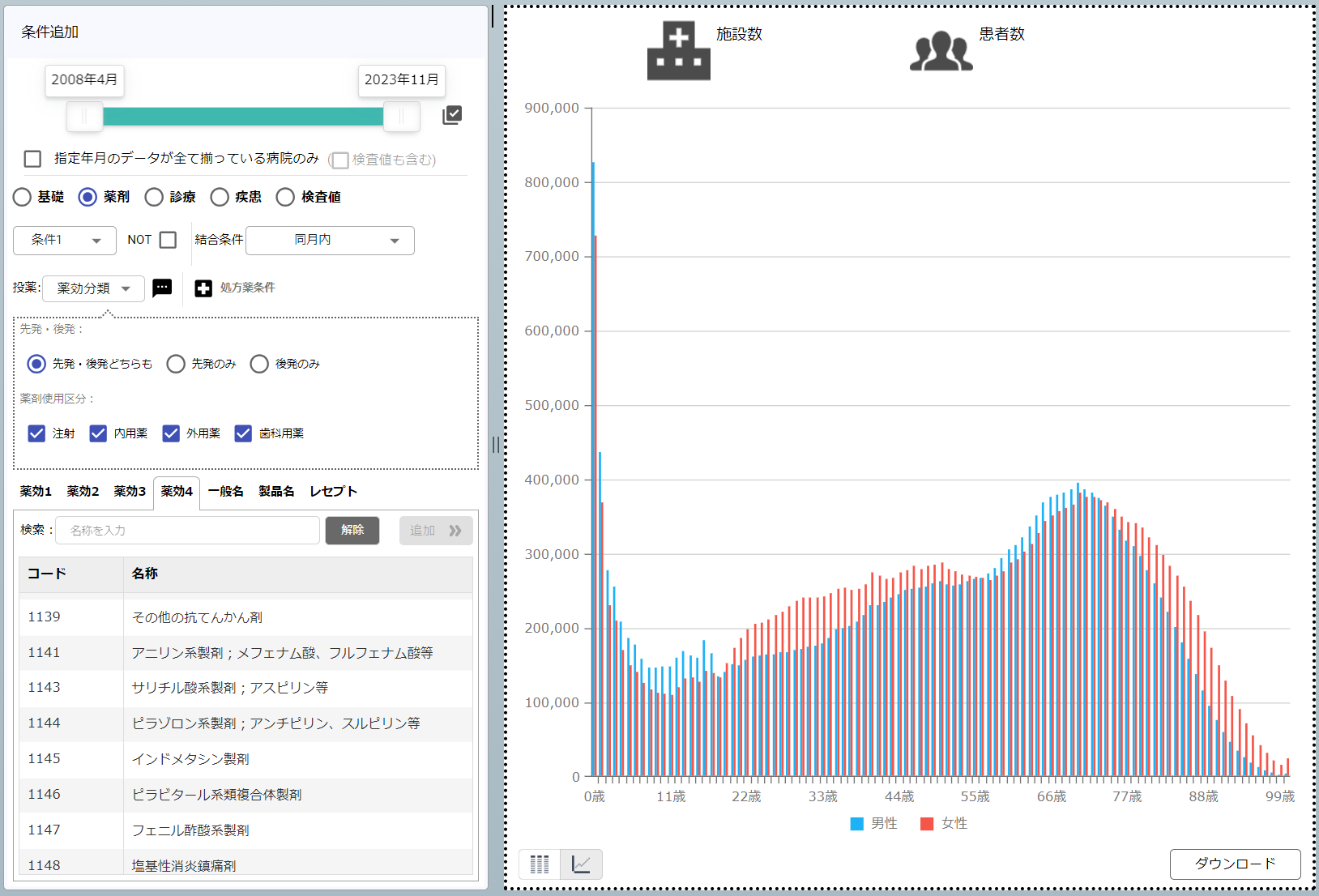
Task: Switch to the レセプト tab
Action: pyautogui.click(x=333, y=491)
